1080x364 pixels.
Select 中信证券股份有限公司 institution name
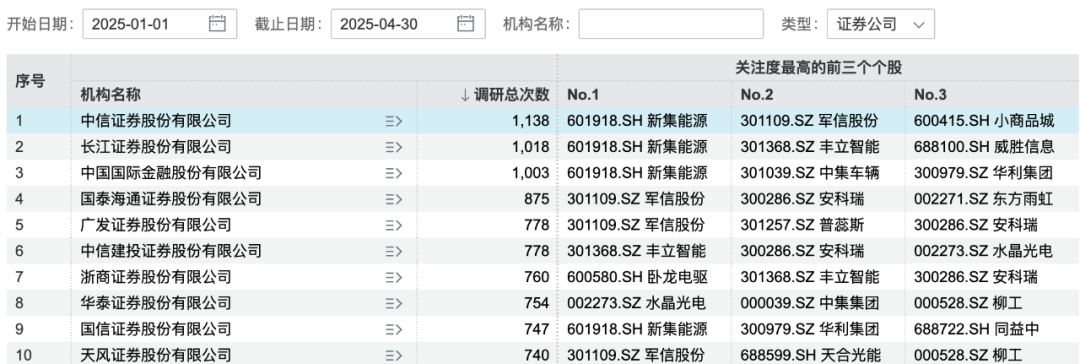(x=156, y=121)
